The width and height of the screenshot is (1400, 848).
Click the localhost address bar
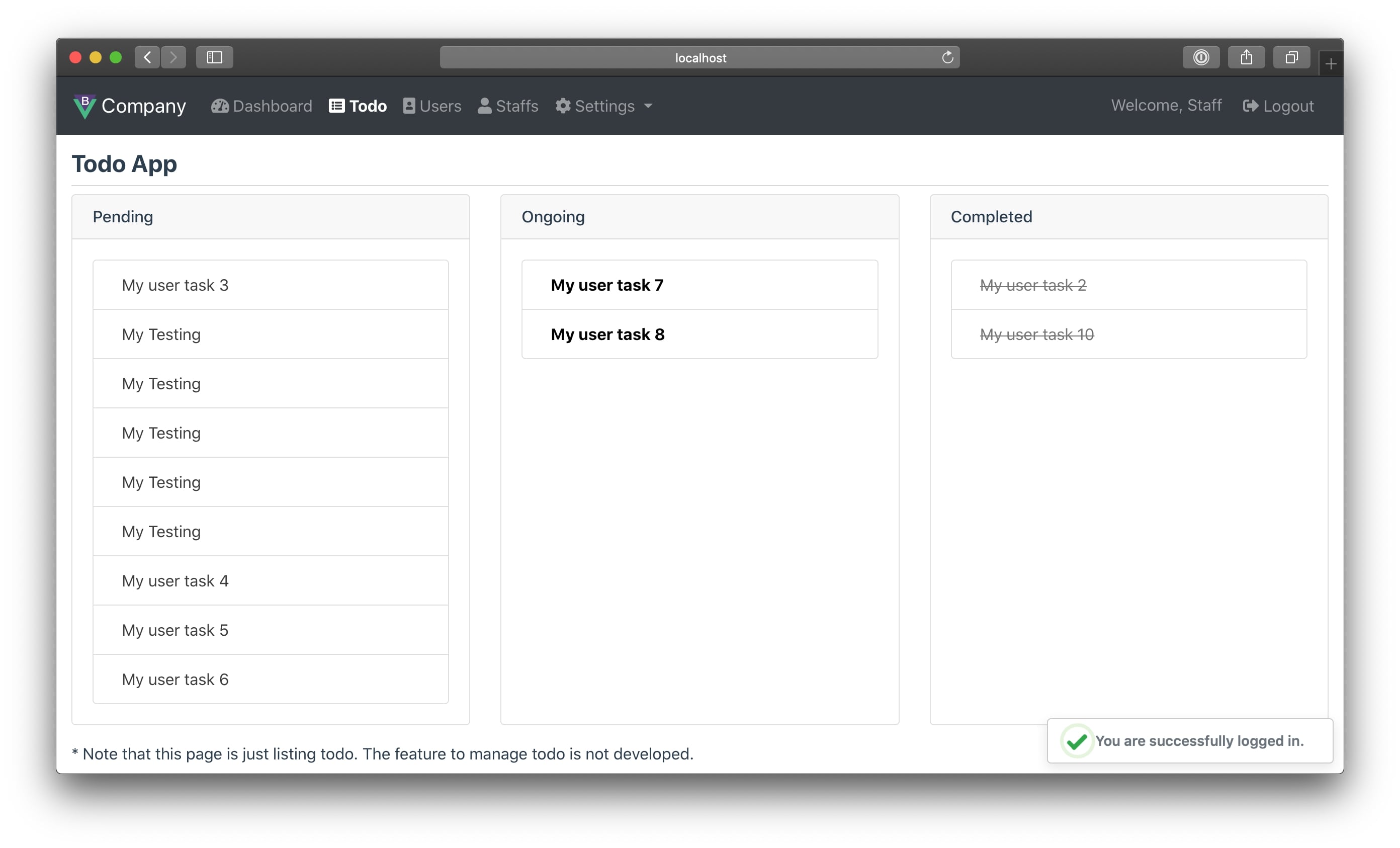coord(700,57)
